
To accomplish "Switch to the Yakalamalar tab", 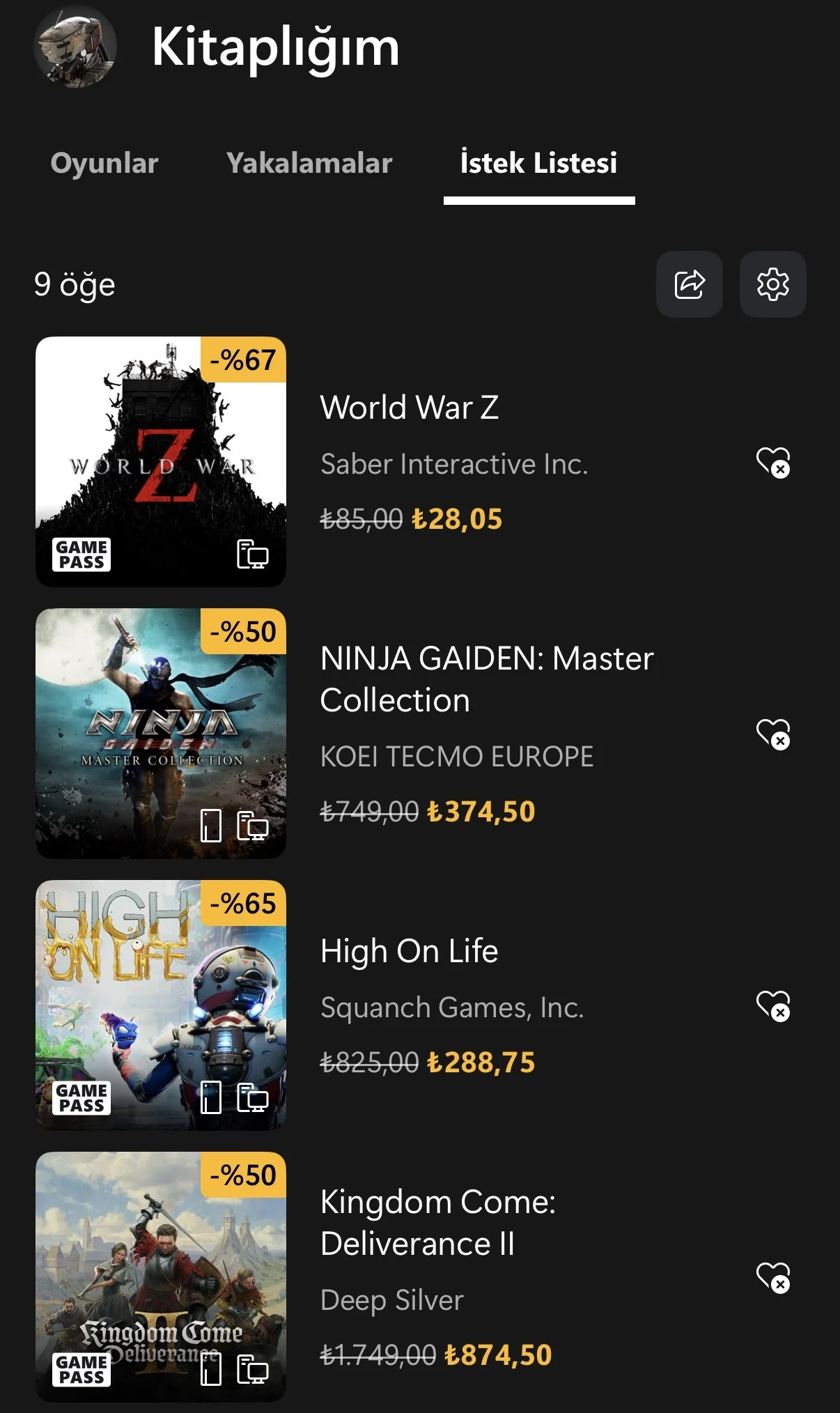I will [309, 163].
